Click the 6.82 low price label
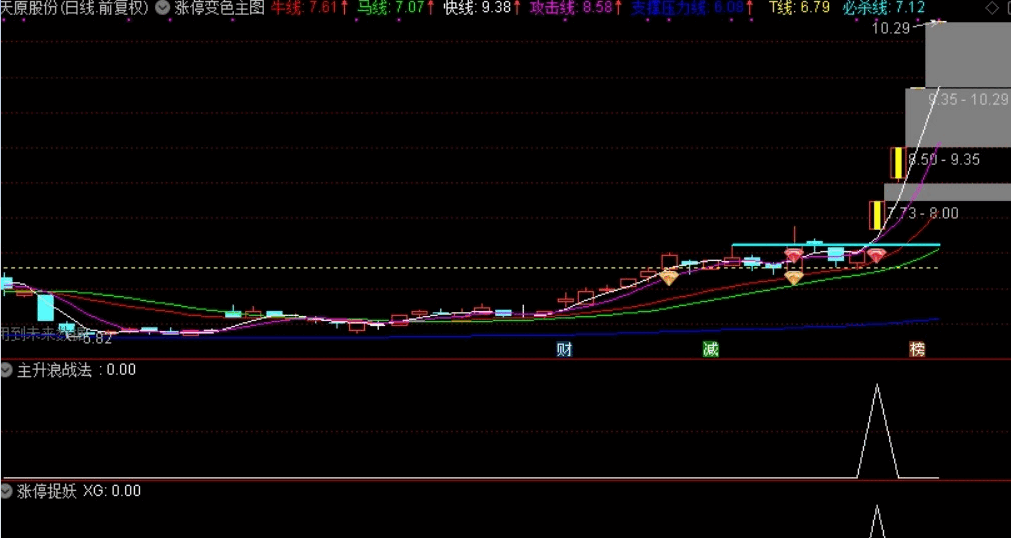Screen dimensions: 1011x538 [x=98, y=338]
